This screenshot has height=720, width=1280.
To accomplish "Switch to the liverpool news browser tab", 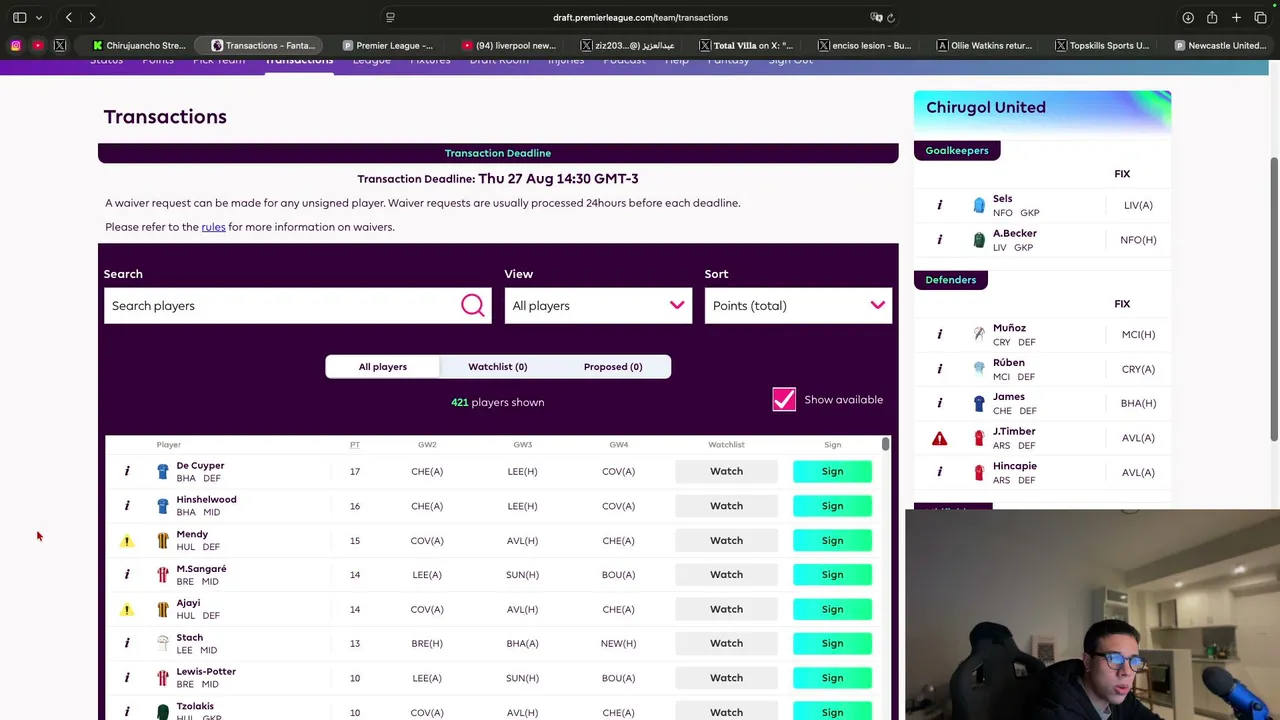I will 509,45.
